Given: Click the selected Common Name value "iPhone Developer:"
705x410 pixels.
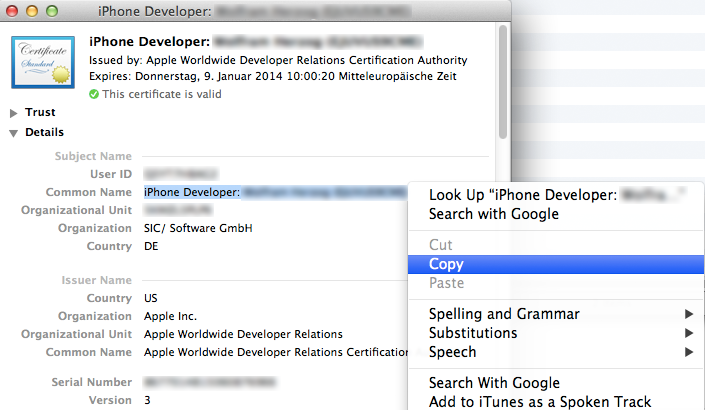Looking at the screenshot, I should click(192, 192).
